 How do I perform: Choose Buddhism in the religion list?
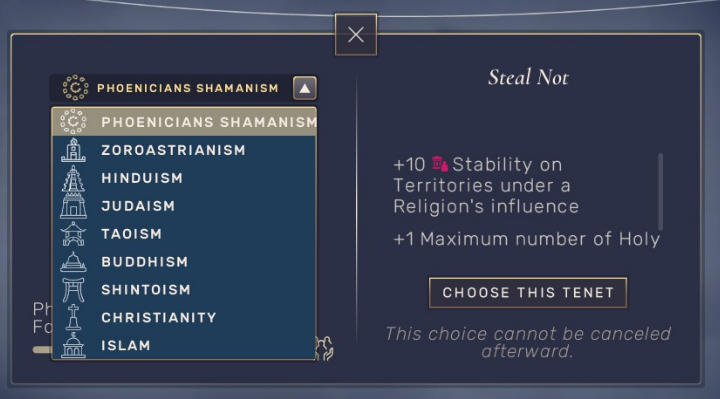point(184,262)
